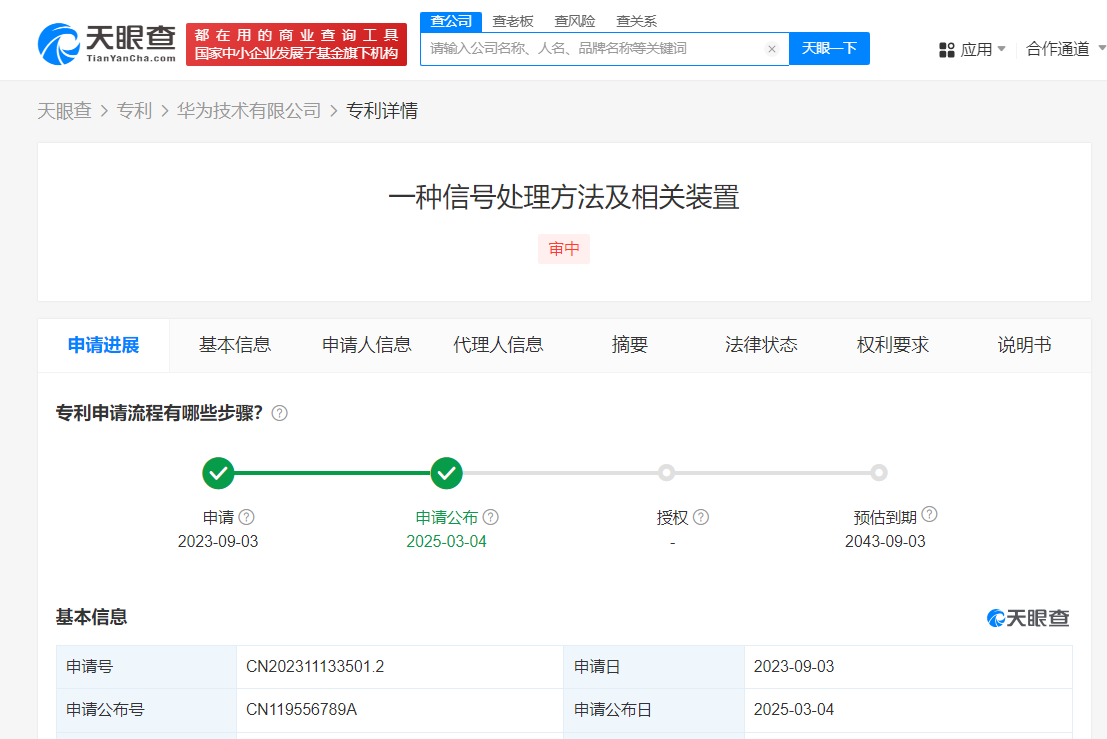
Task: Select the 查公司 search tab
Action: [451, 21]
